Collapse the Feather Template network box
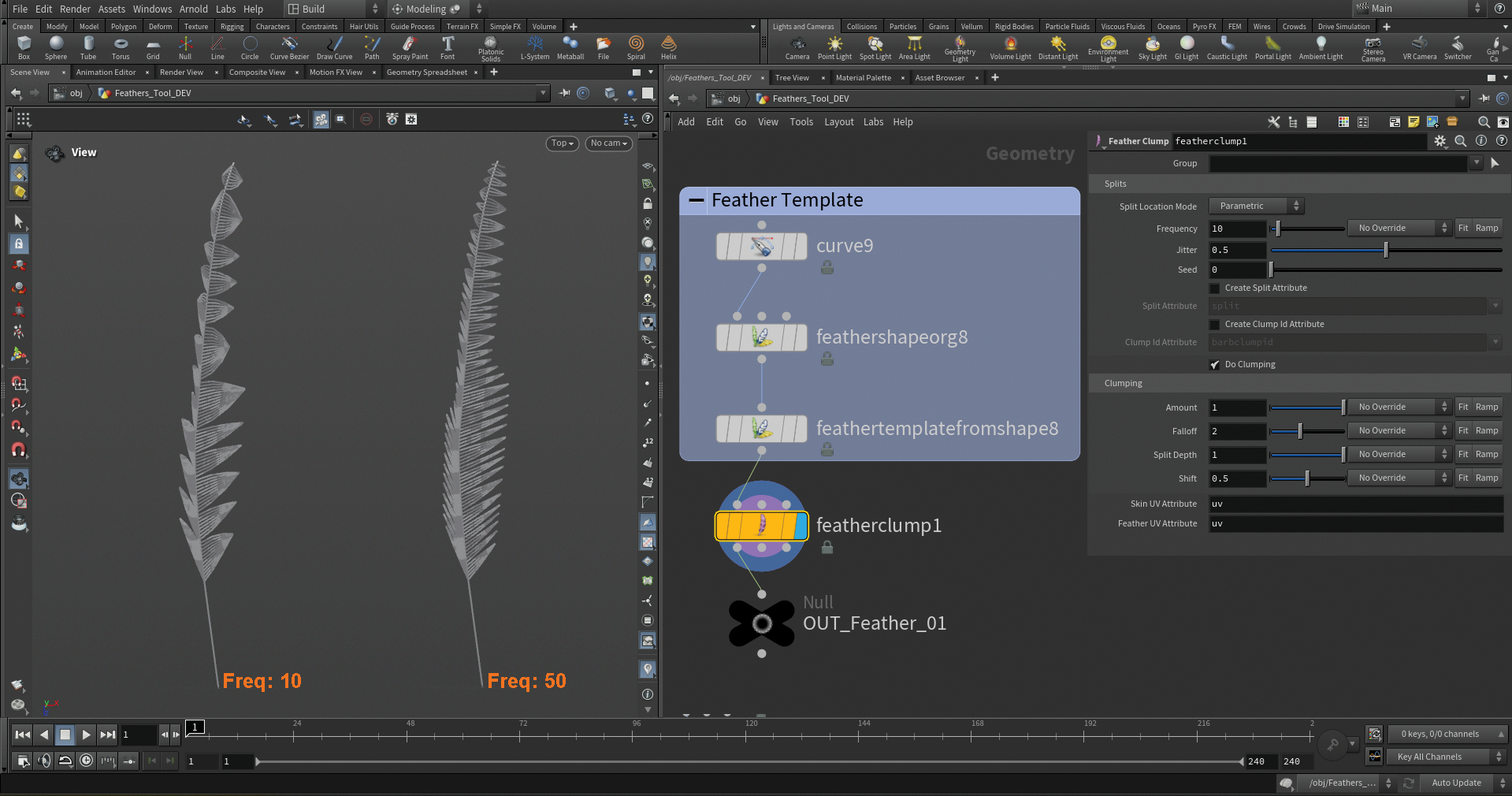 [x=697, y=200]
